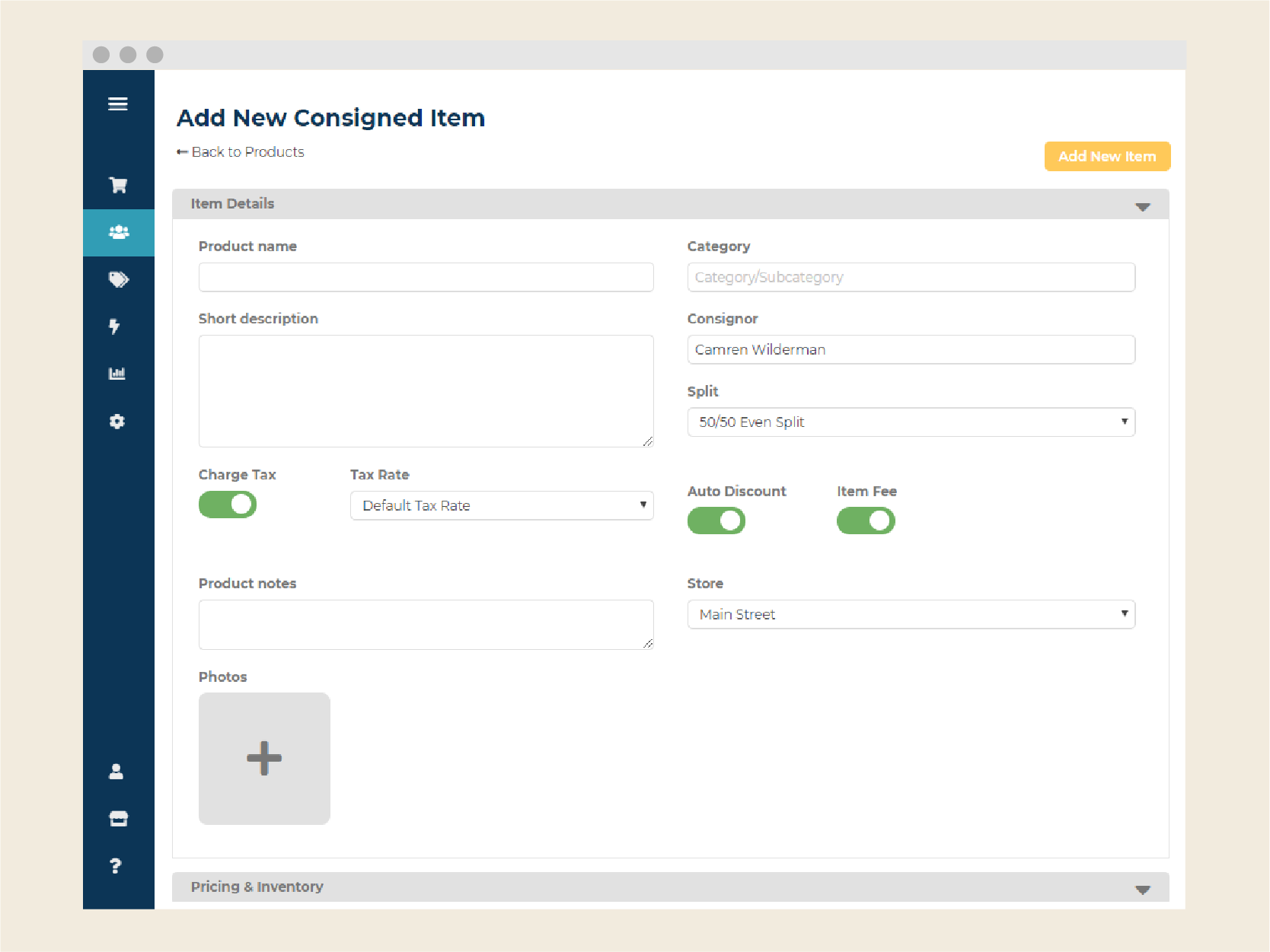Open the price tags section
Viewport: 1270px width, 952px height.
click(x=118, y=279)
